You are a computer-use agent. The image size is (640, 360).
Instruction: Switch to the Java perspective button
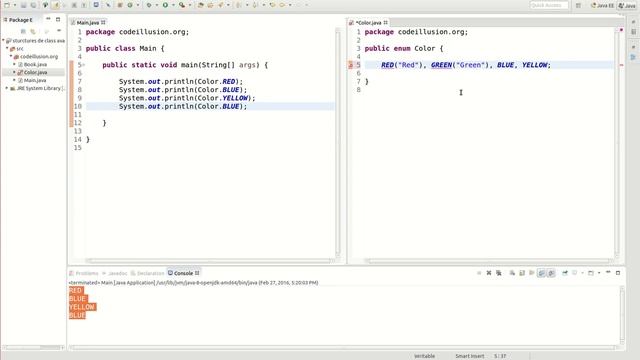[x=627, y=5]
